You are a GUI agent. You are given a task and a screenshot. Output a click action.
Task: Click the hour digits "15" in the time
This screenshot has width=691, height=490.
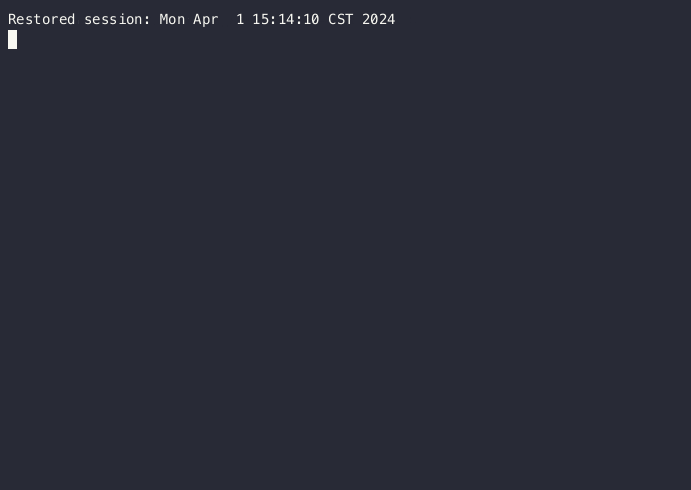(260, 19)
